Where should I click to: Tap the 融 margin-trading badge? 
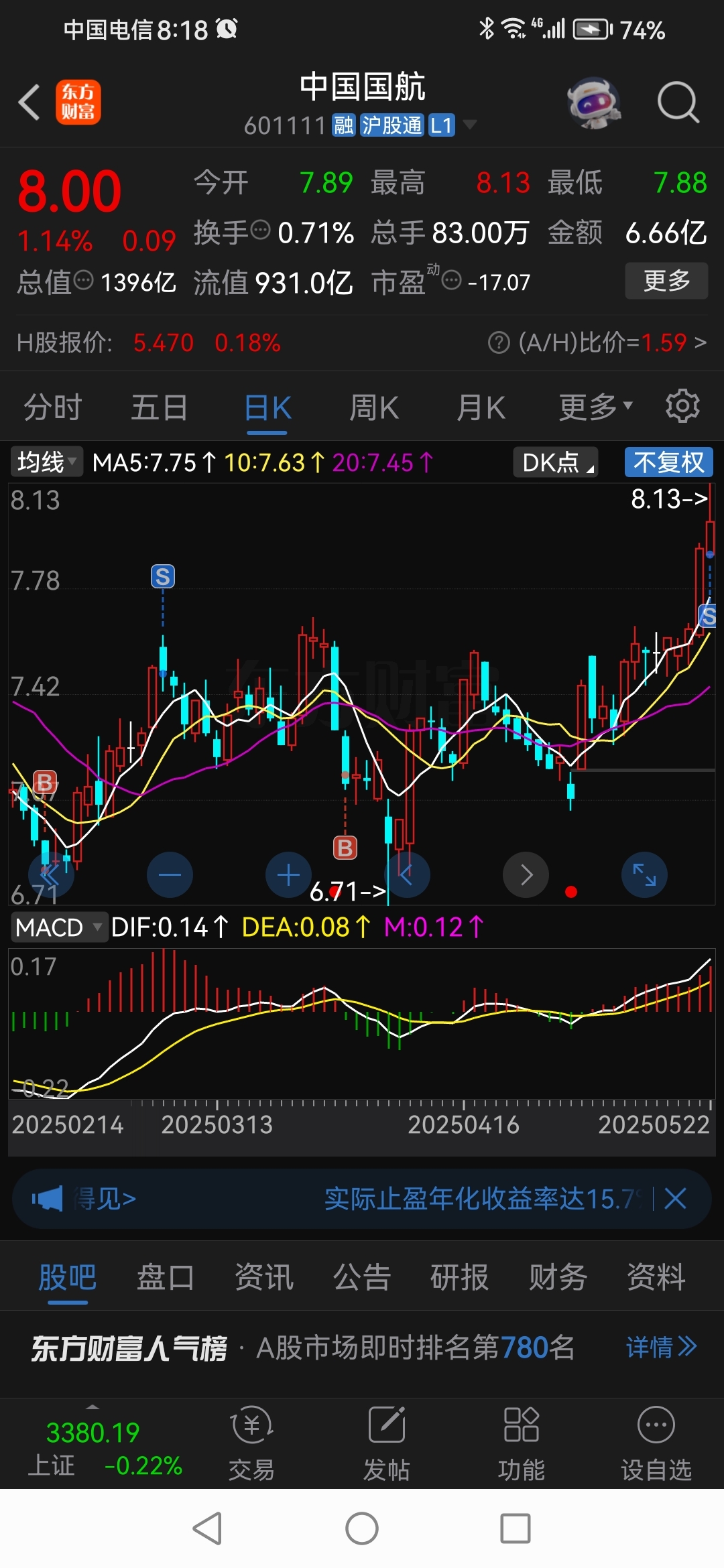coord(344,125)
